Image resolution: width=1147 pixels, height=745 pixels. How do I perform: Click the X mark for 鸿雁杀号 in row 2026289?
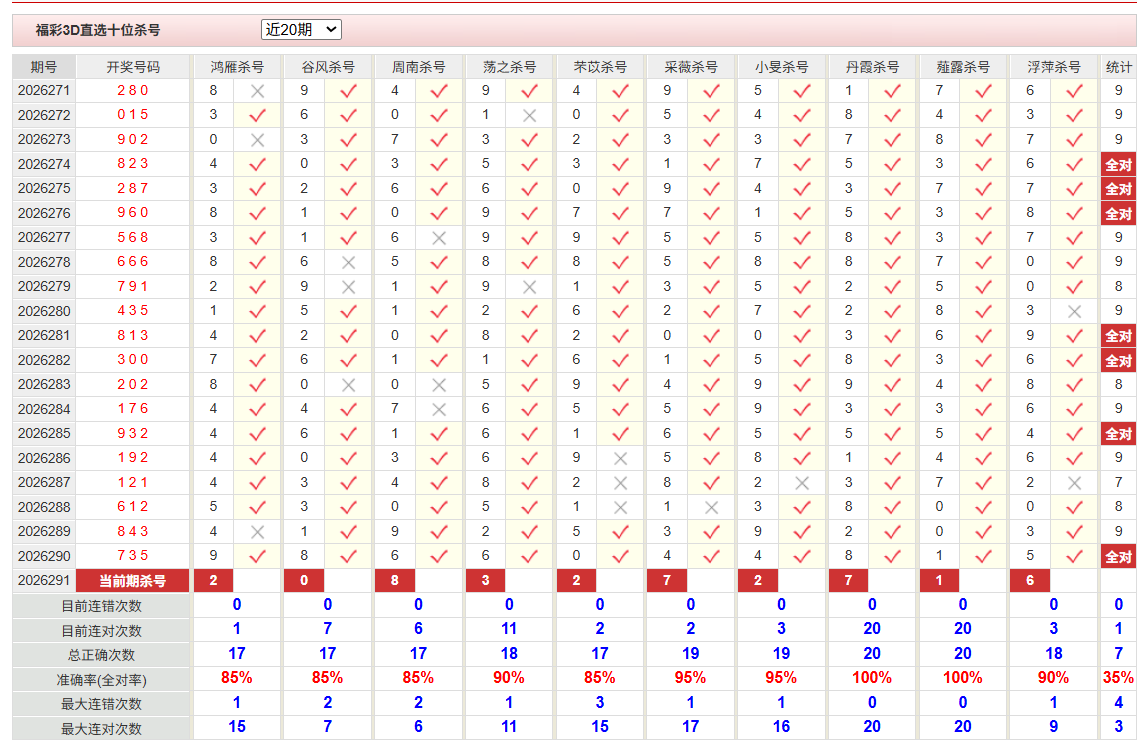click(257, 532)
